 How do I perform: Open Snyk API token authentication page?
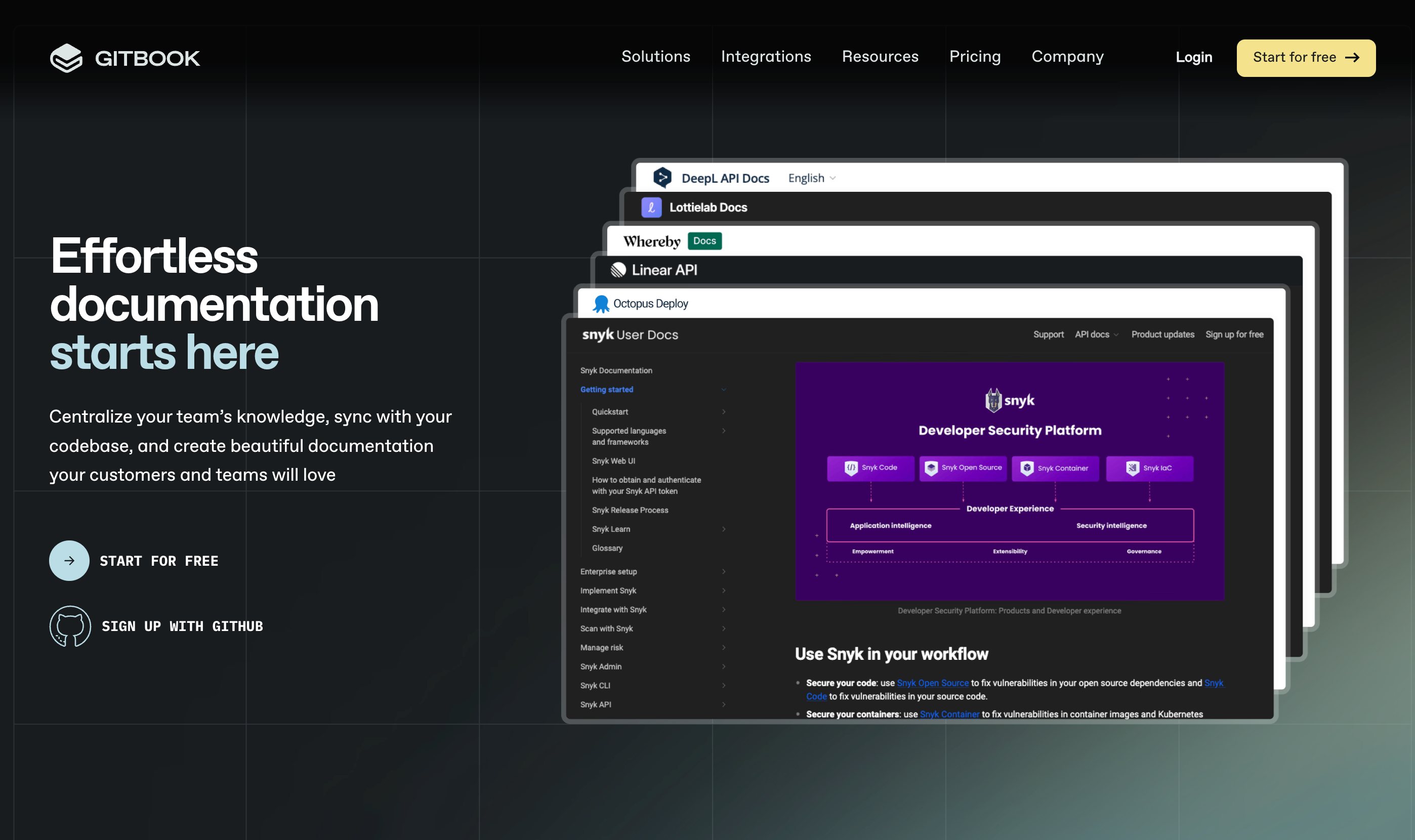[646, 486]
